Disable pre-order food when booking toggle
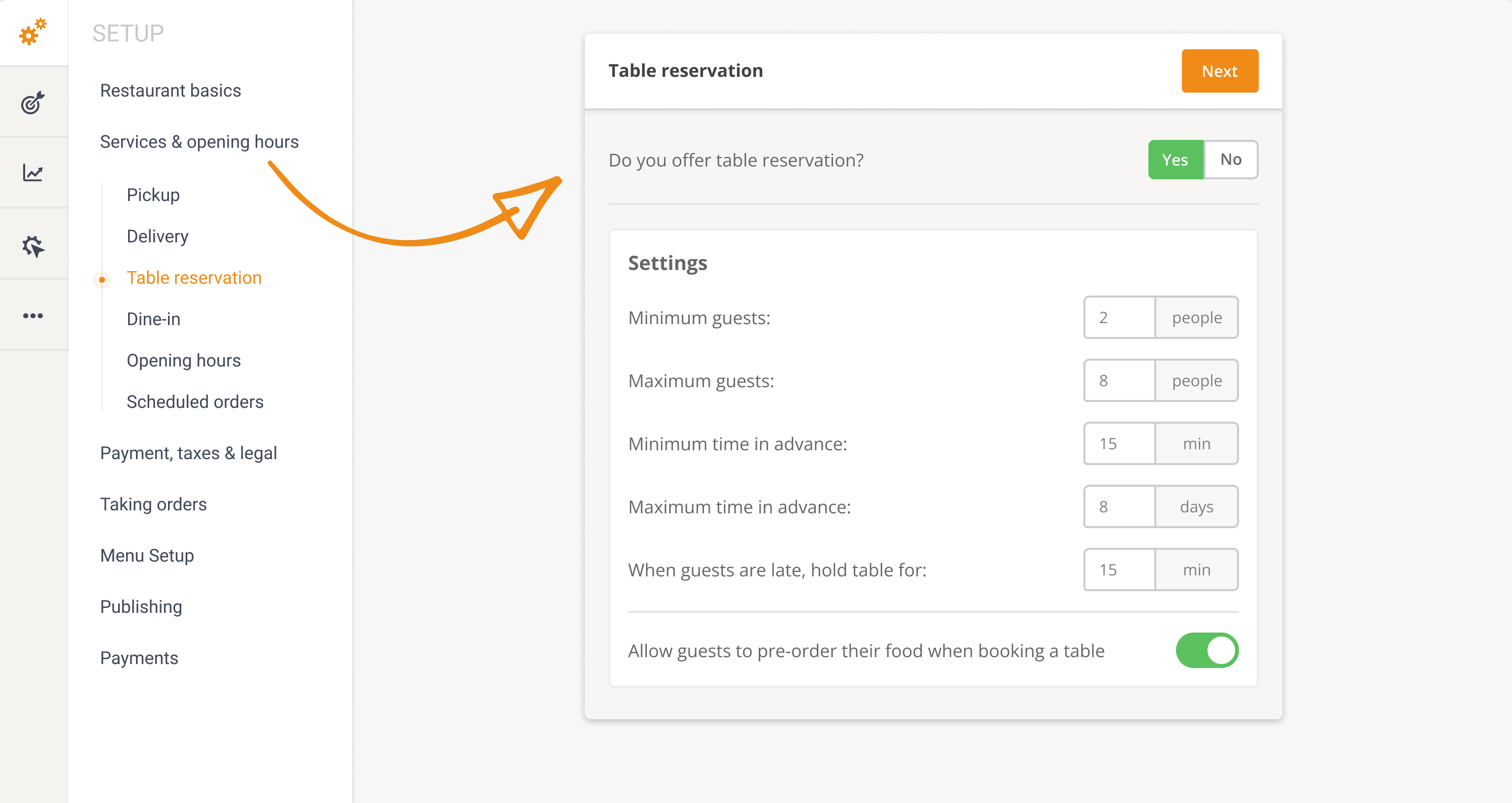This screenshot has height=803, width=1512. point(1207,650)
